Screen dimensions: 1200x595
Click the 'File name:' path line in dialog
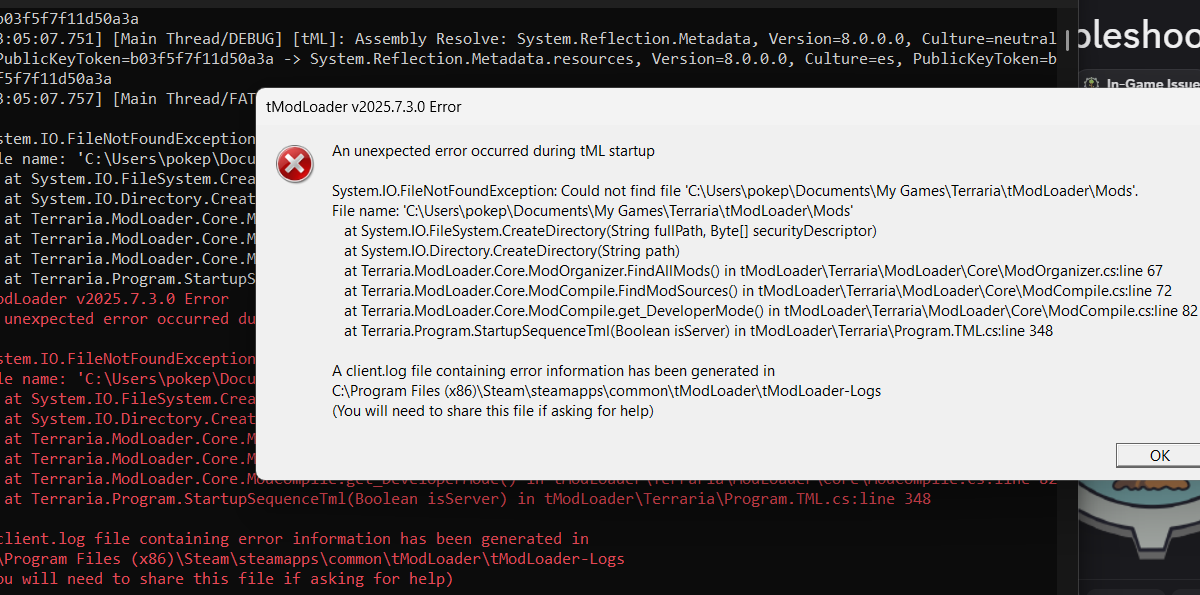tap(592, 211)
